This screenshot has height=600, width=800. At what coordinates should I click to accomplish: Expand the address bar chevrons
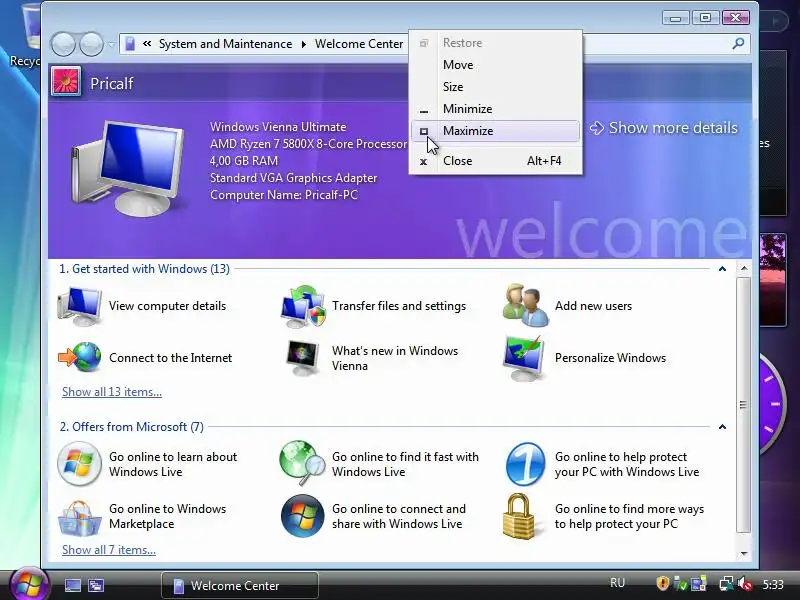(x=147, y=44)
